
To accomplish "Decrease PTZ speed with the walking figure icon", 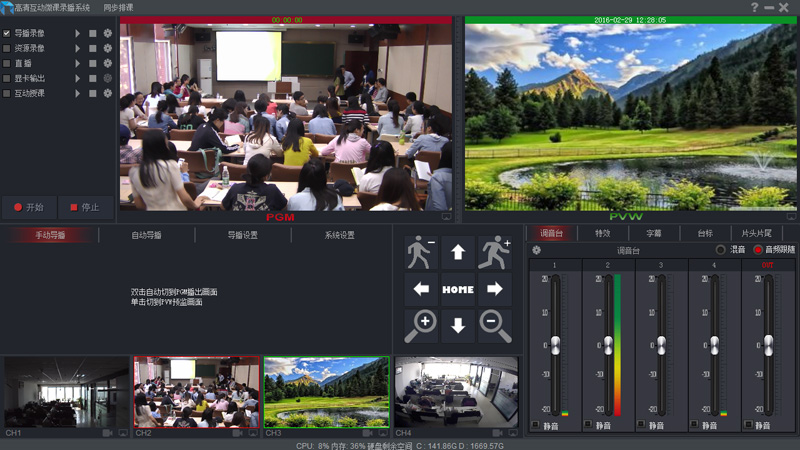I will (x=421, y=253).
